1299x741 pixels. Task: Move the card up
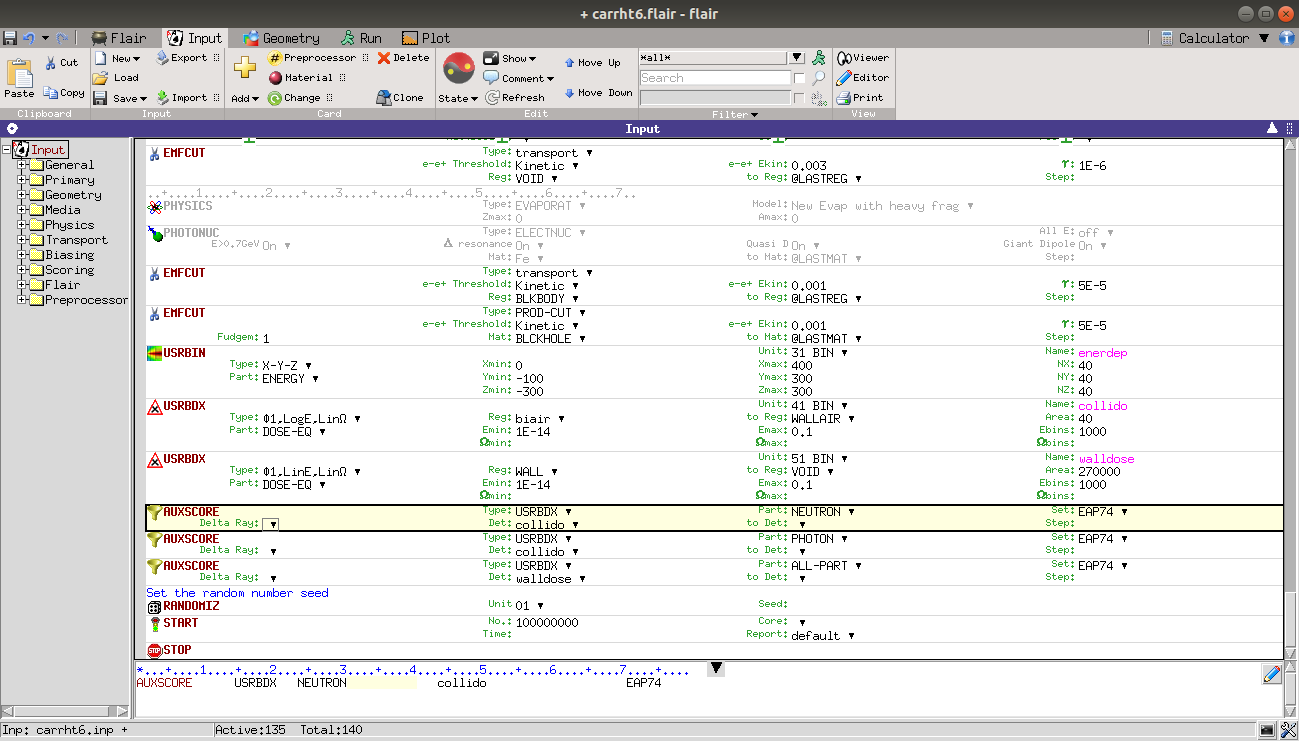click(x=592, y=63)
